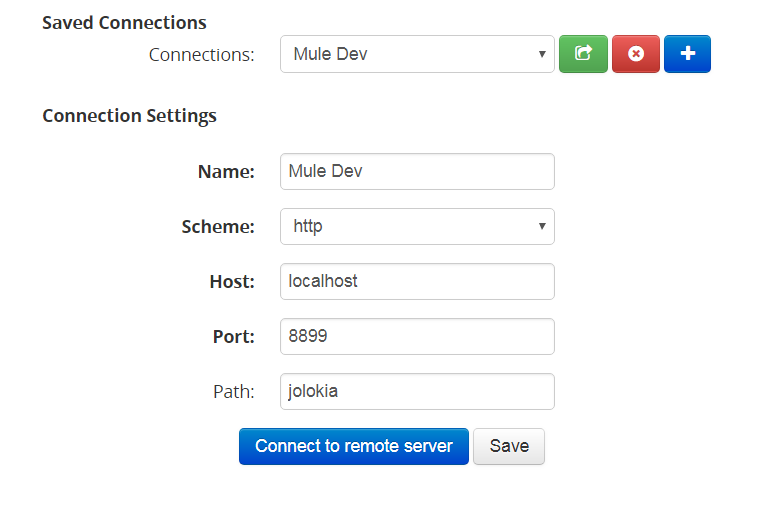765x516 pixels.
Task: Click the Host label
Action: pos(232,281)
